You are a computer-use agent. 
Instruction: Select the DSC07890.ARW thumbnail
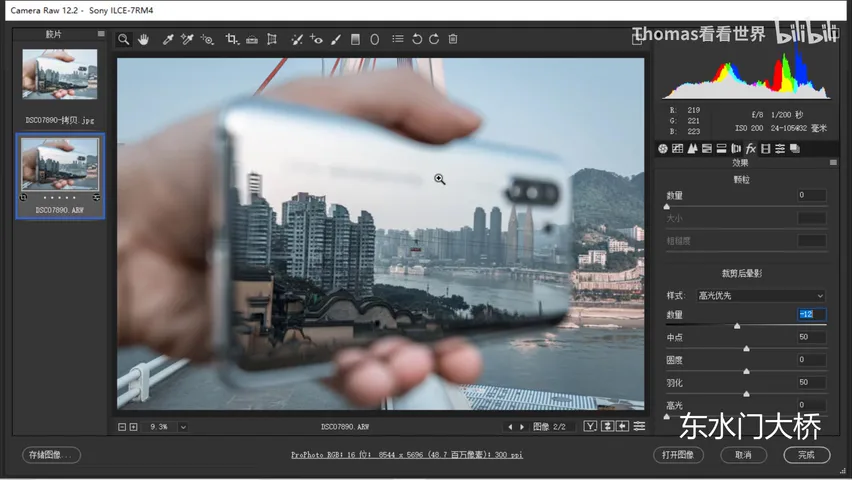(60, 164)
